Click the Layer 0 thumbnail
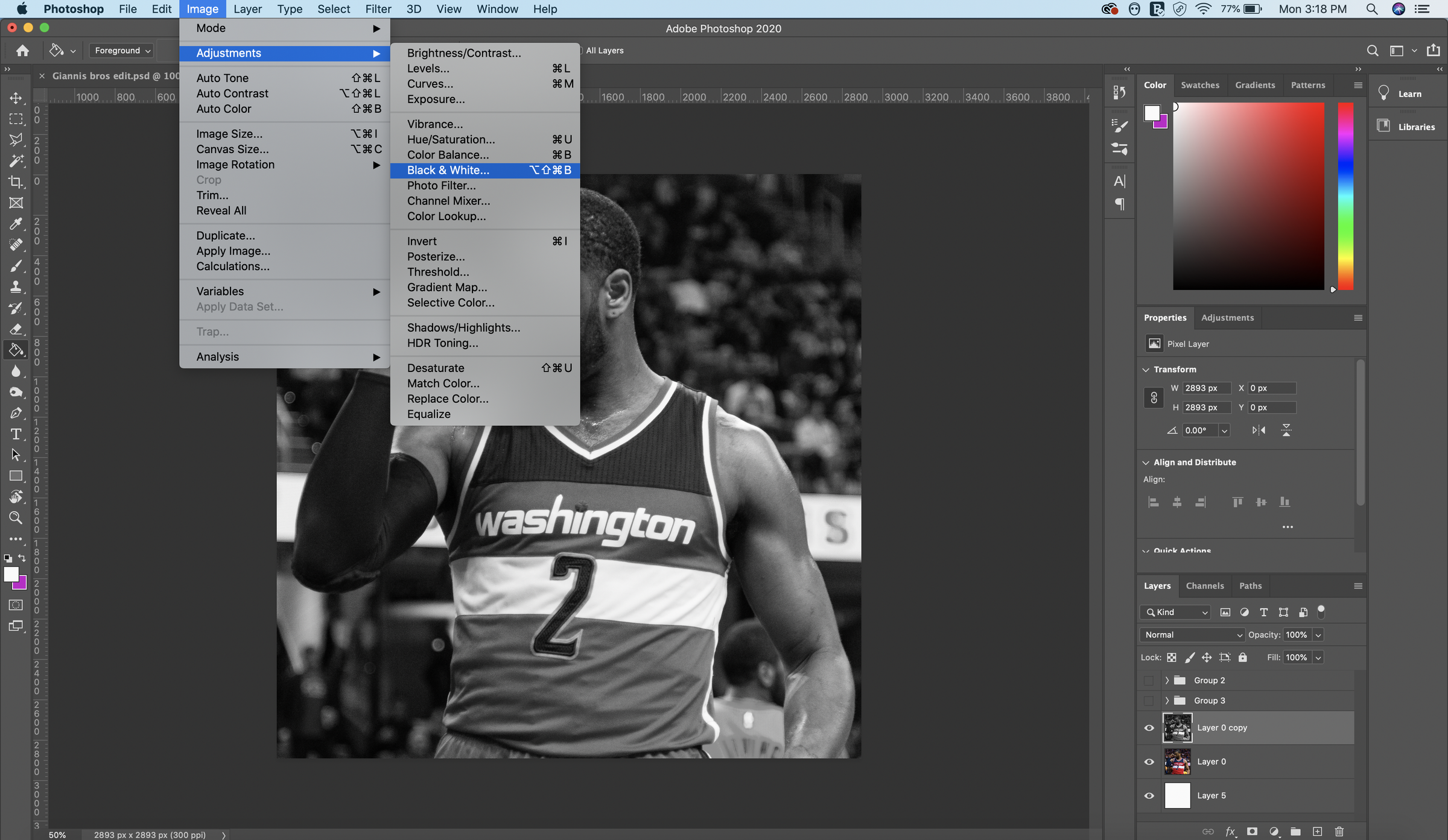Viewport: 1448px width, 840px height. tap(1178, 762)
